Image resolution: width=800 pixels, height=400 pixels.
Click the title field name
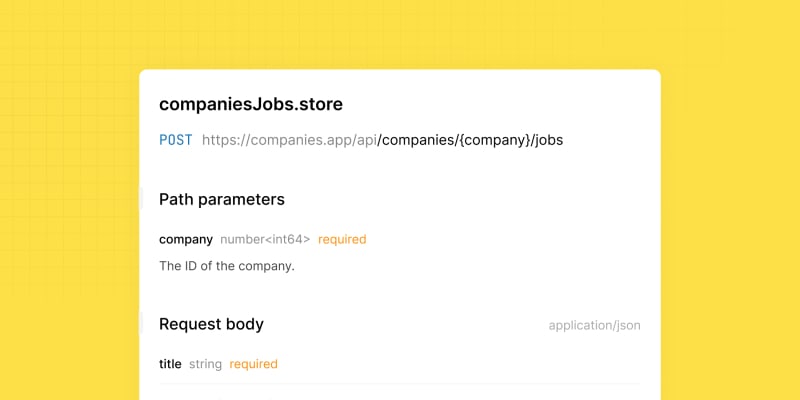[170, 364]
